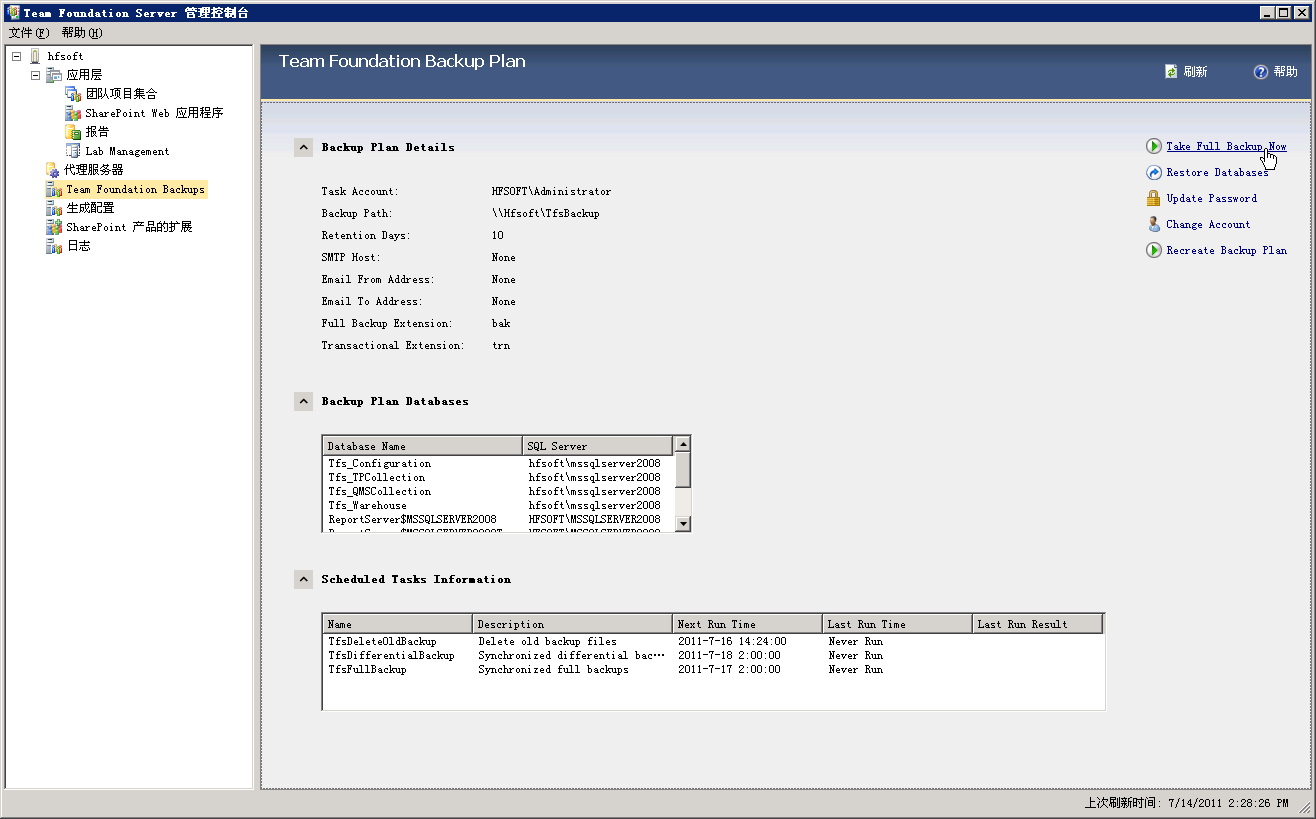1316x819 pixels.
Task: Click the Description column header
Action: 572,624
